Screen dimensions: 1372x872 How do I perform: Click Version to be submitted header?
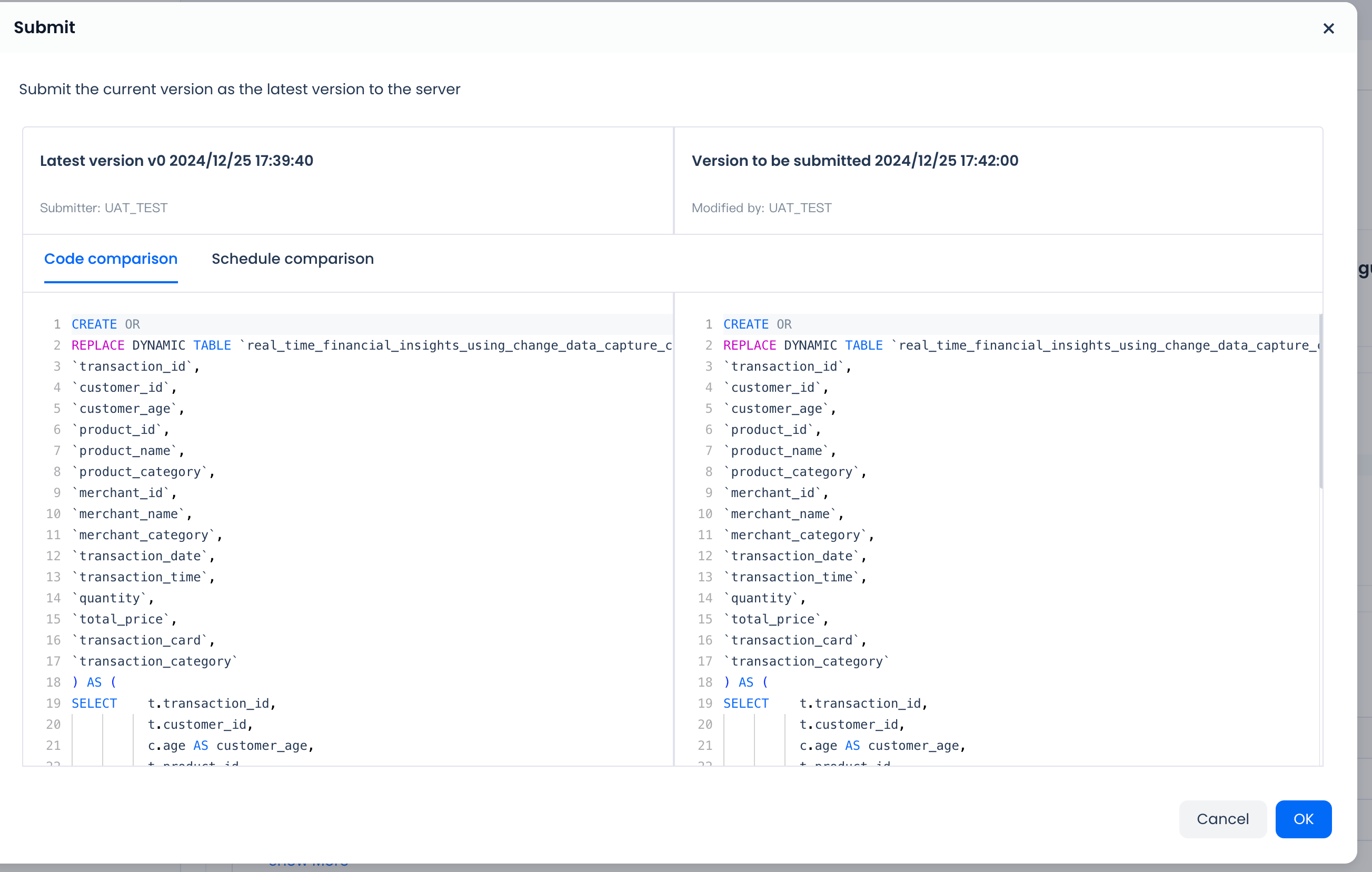coord(854,161)
